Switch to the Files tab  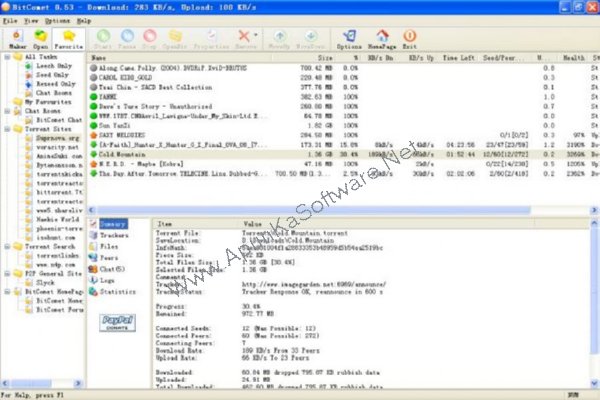coord(109,247)
